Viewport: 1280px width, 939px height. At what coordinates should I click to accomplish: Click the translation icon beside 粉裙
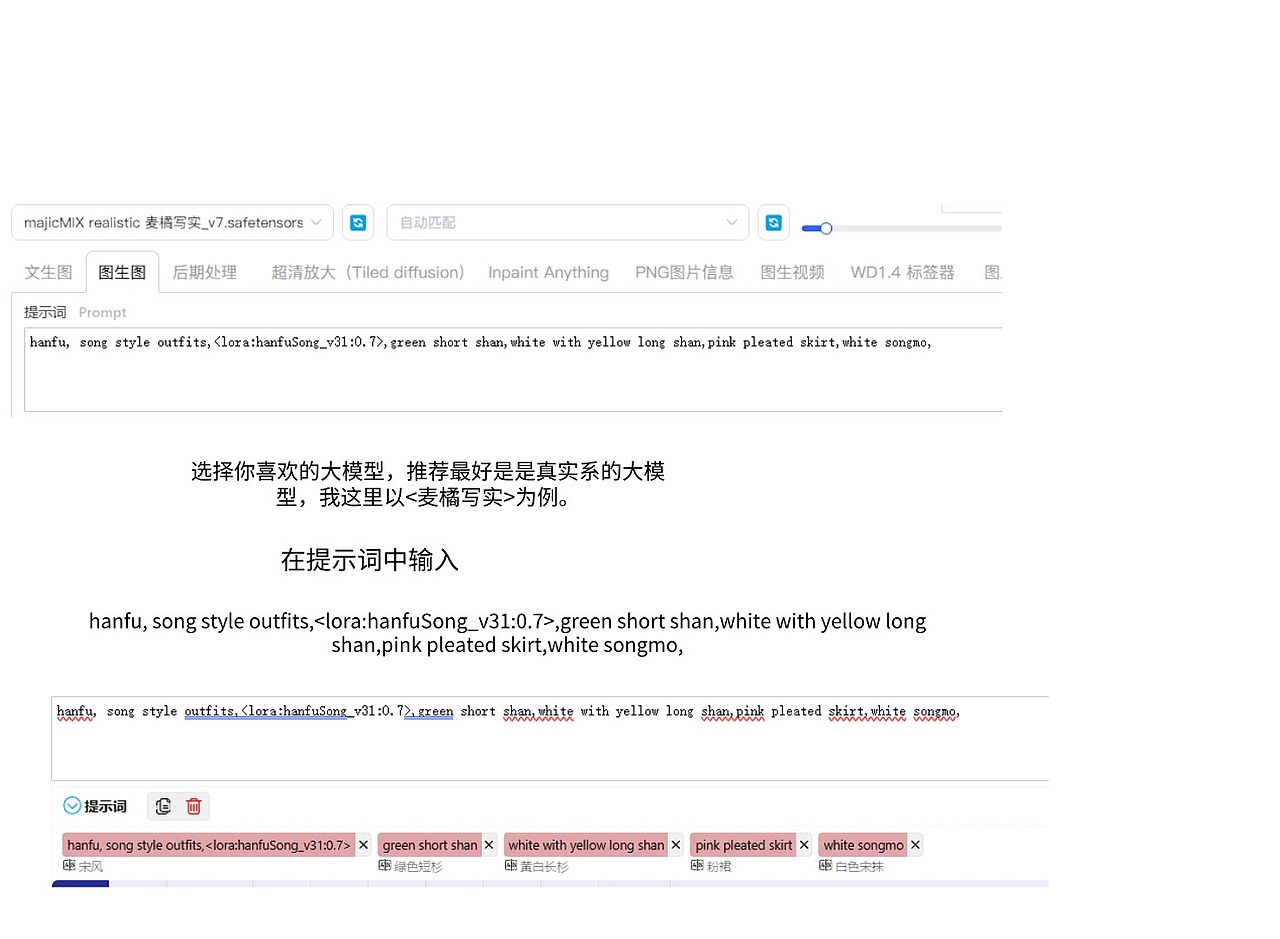[x=697, y=866]
